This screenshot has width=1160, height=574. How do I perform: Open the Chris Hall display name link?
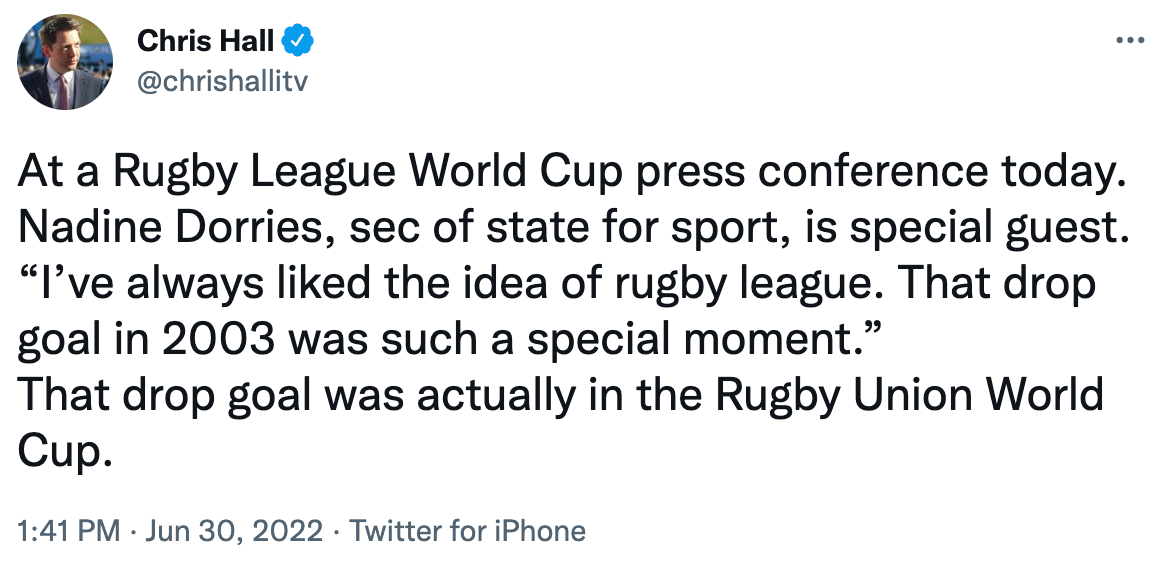pyautogui.click(x=205, y=41)
